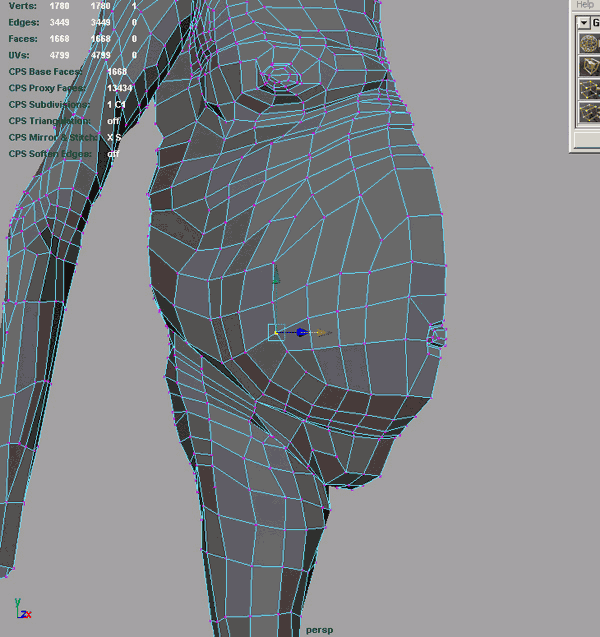Click the Edges label in the HUD
This screenshot has width=600, height=637.
24,22
